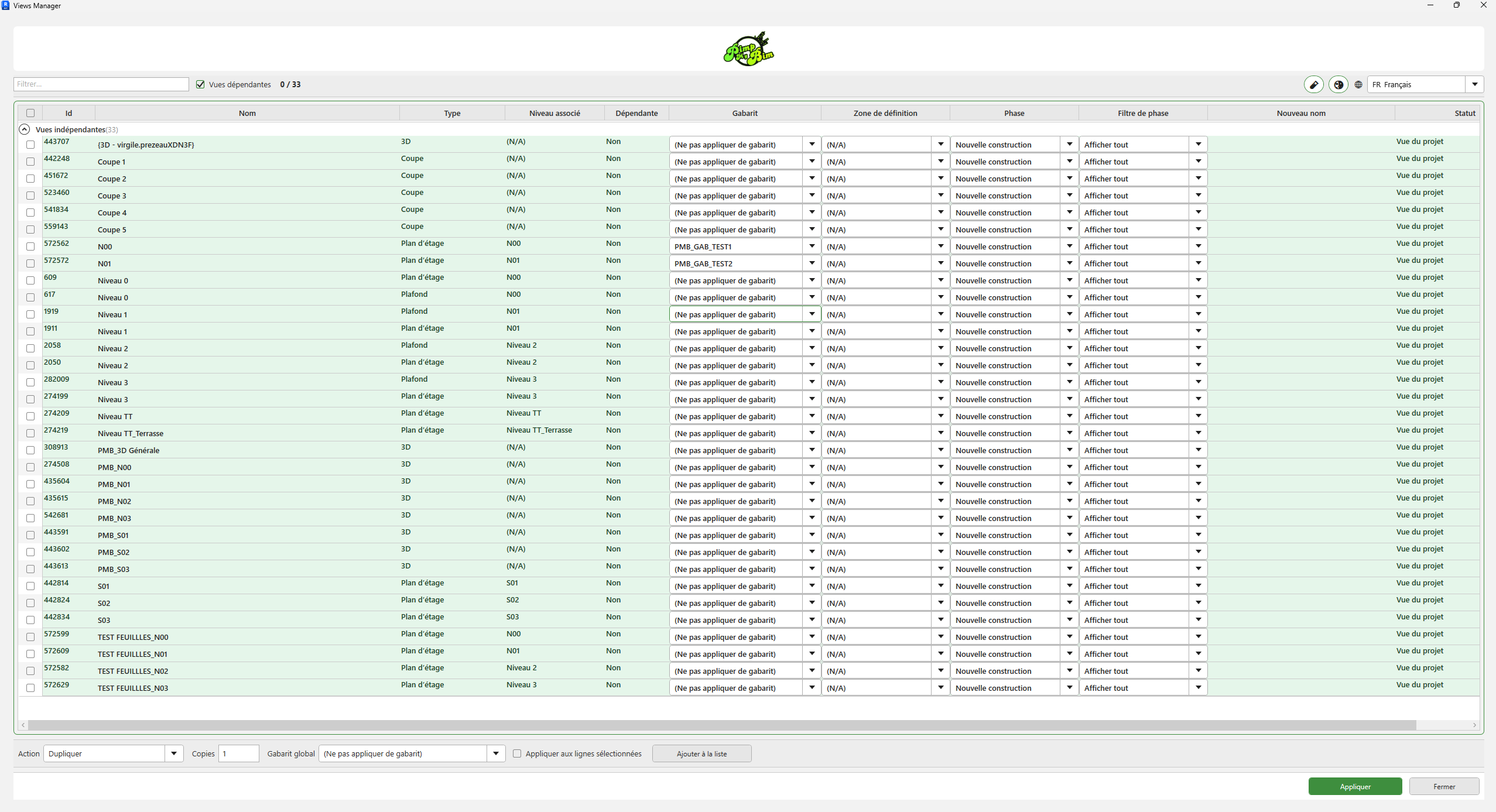Select the Coupe 1 row checkbox
This screenshot has width=1496, height=812.
30,162
